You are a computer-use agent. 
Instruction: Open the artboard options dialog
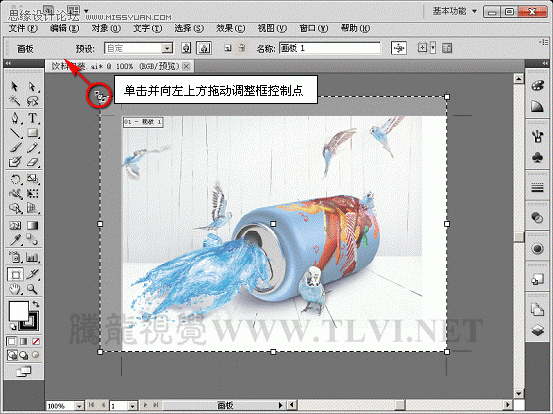tap(447, 48)
